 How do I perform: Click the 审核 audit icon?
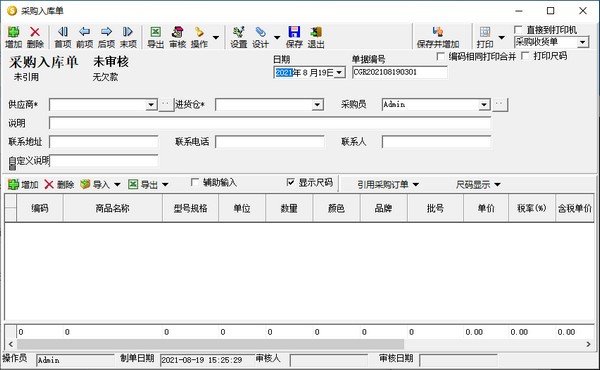[x=178, y=37]
